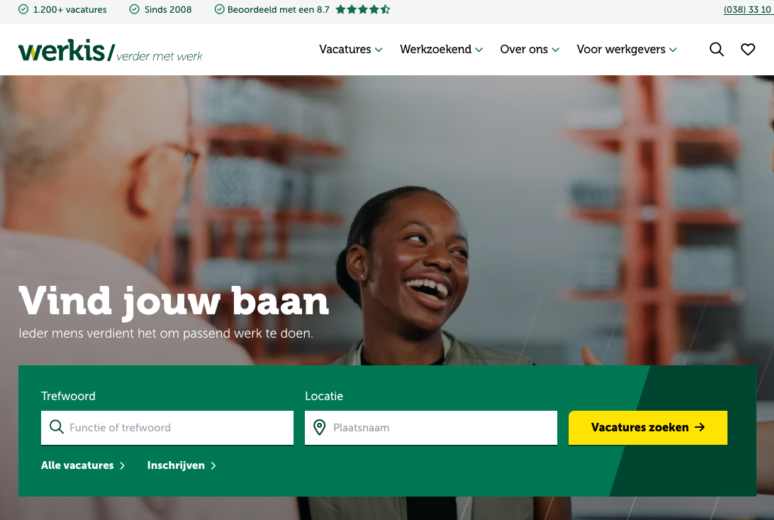Viewport: 774px width, 520px height.
Task: Click the magnifier icon in Trefwoord field
Action: coord(57,427)
